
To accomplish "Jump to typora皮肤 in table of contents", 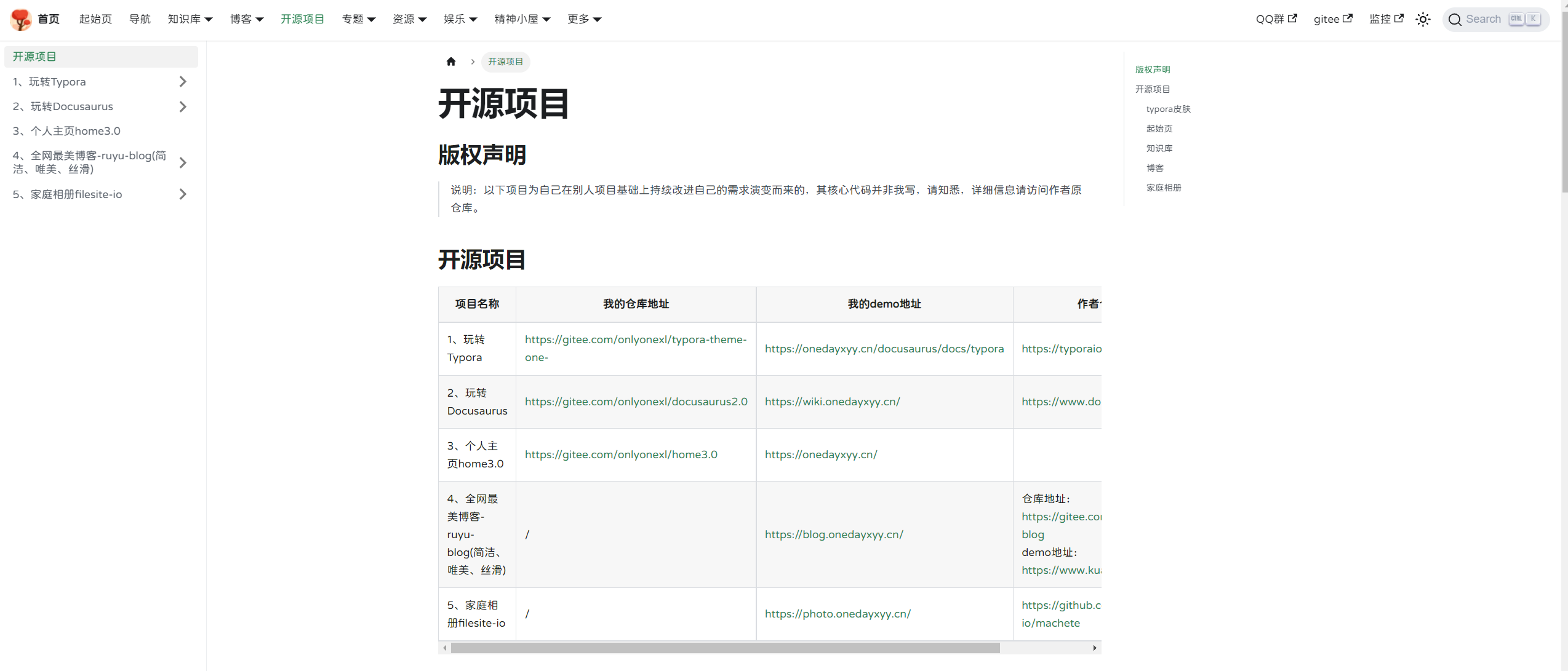I will [x=1168, y=109].
